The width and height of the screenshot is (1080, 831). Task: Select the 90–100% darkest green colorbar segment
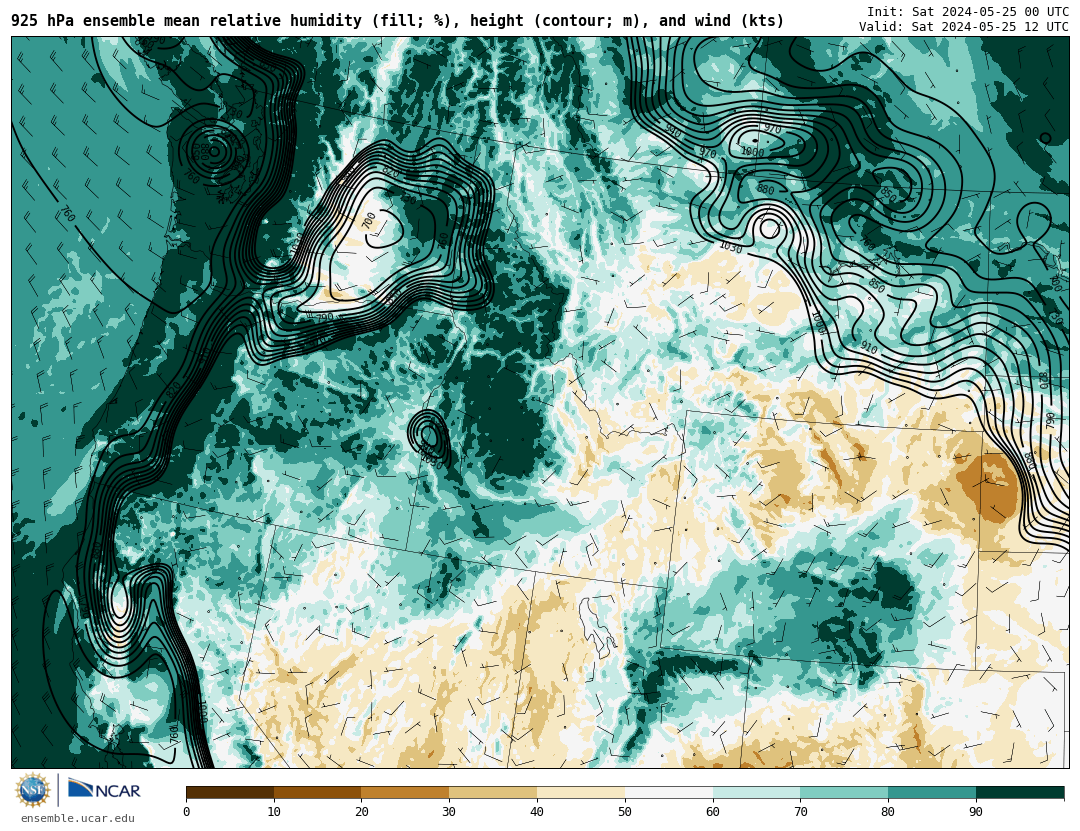coord(1020,793)
